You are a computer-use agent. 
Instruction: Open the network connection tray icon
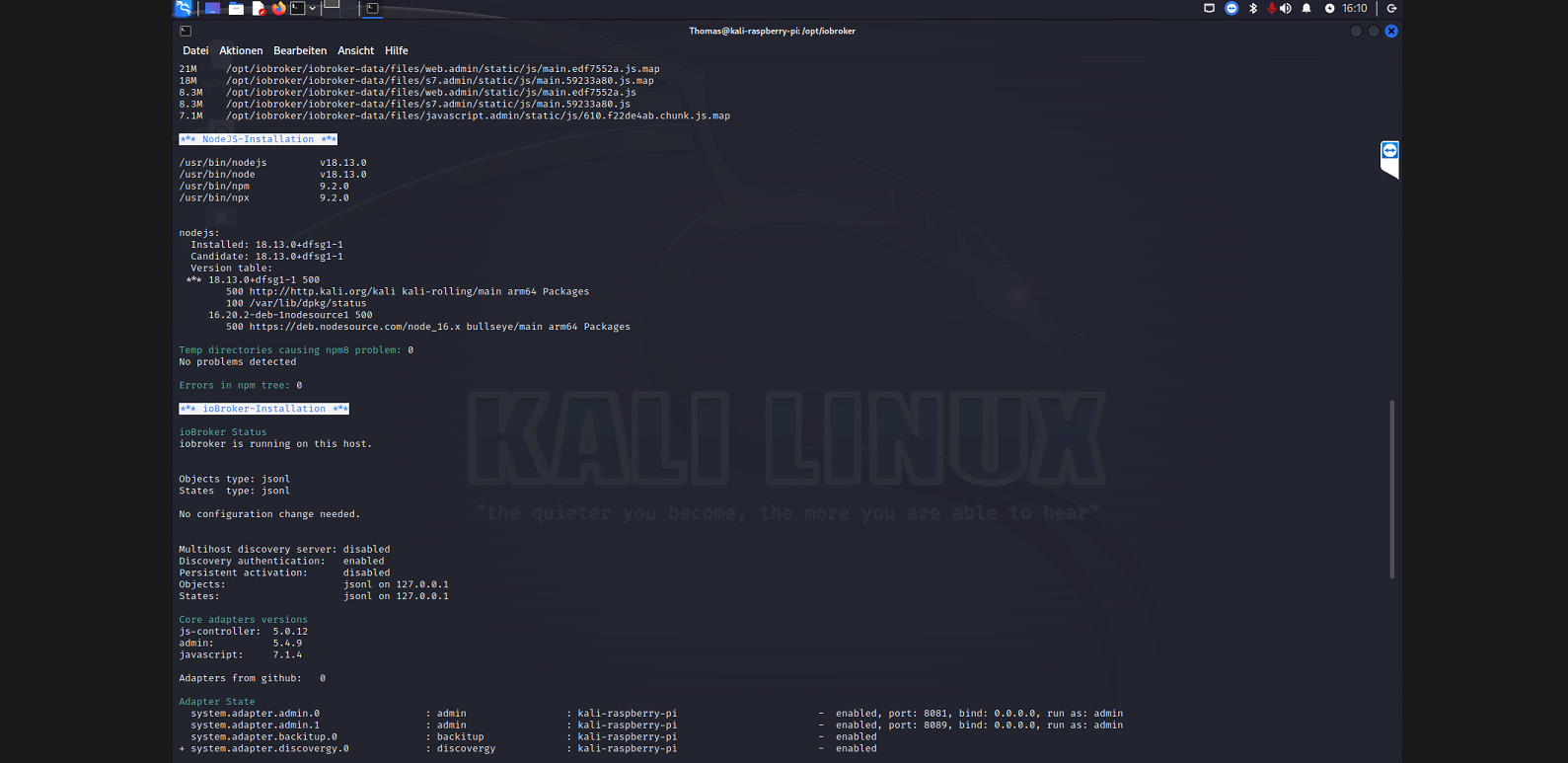point(1209,8)
